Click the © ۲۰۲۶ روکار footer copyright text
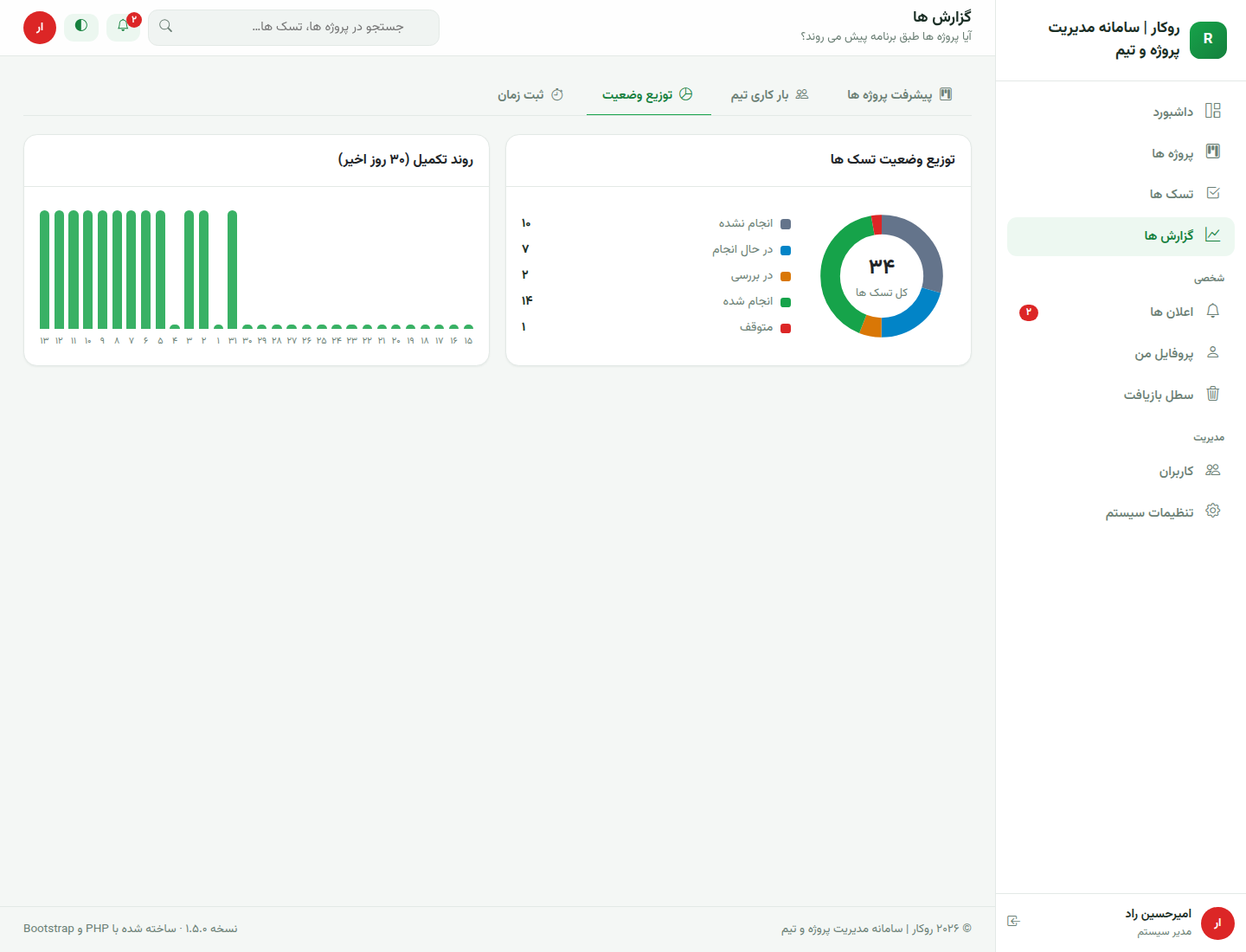 [x=877, y=929]
